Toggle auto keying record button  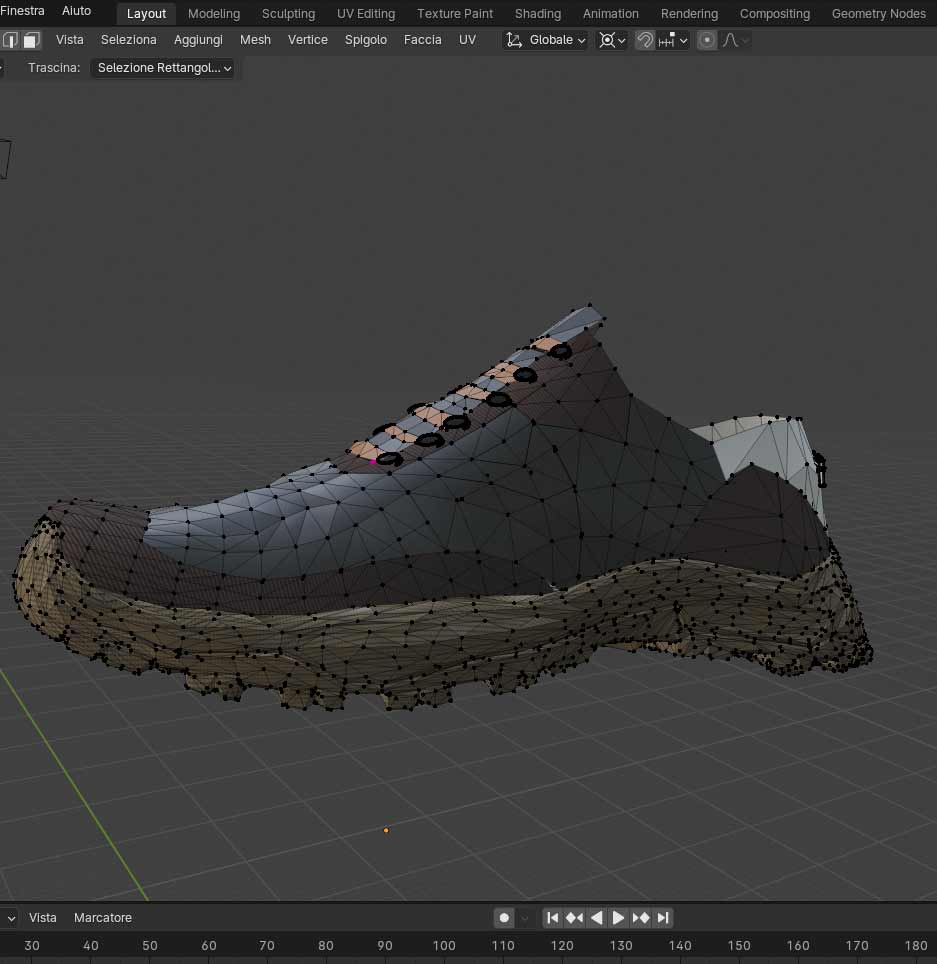(x=505, y=917)
